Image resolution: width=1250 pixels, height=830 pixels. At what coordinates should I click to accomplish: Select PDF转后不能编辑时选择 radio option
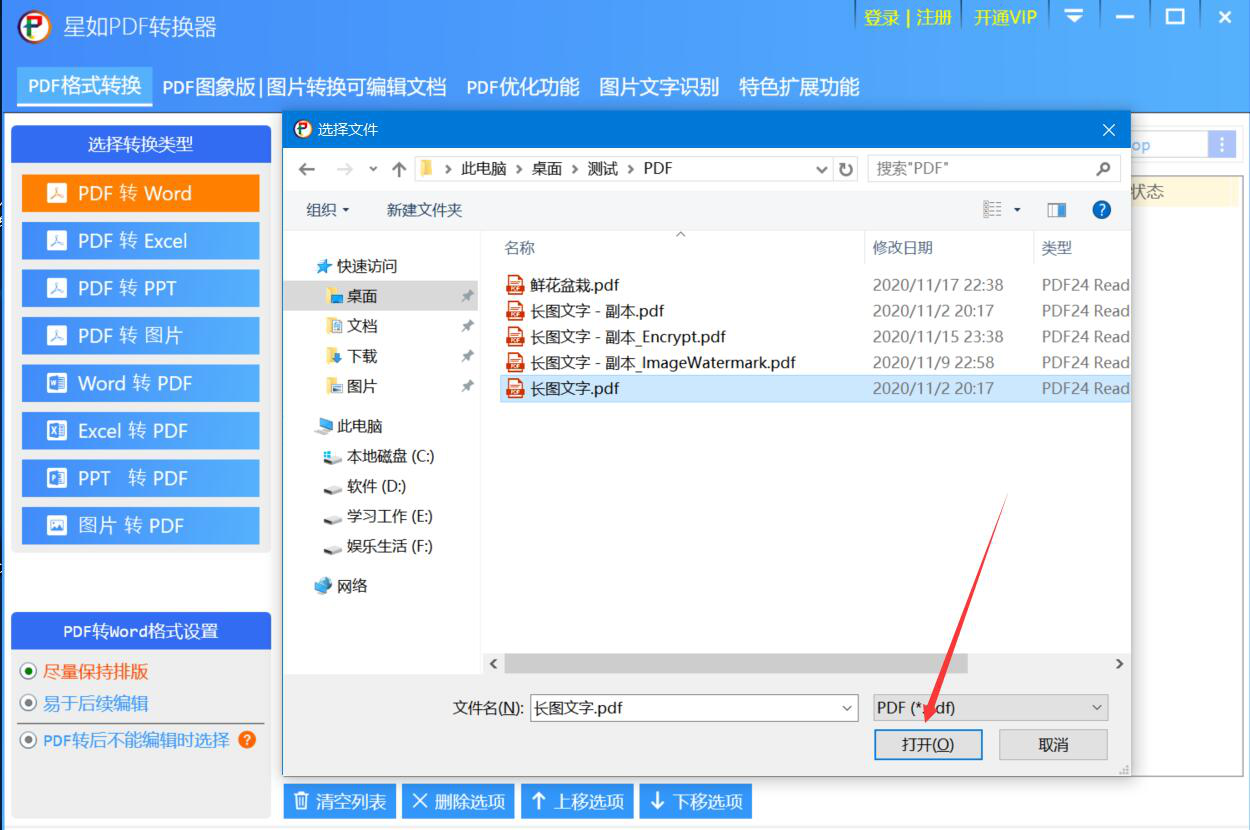(28, 740)
